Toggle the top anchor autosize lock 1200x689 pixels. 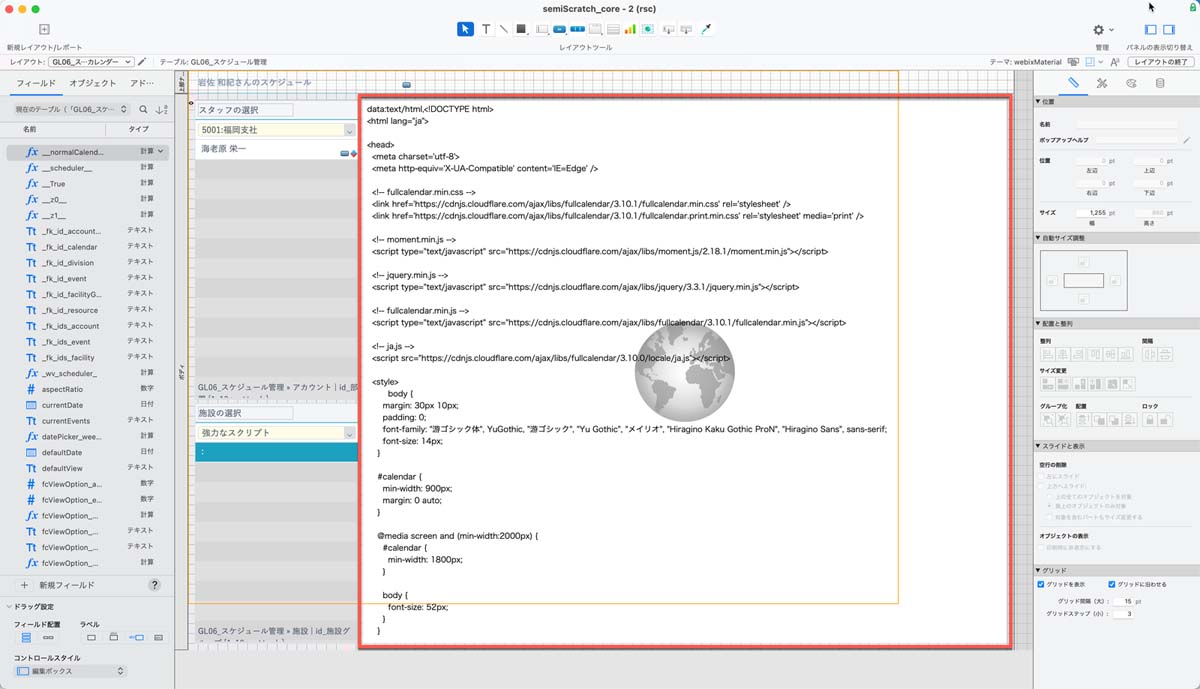click(1083, 262)
